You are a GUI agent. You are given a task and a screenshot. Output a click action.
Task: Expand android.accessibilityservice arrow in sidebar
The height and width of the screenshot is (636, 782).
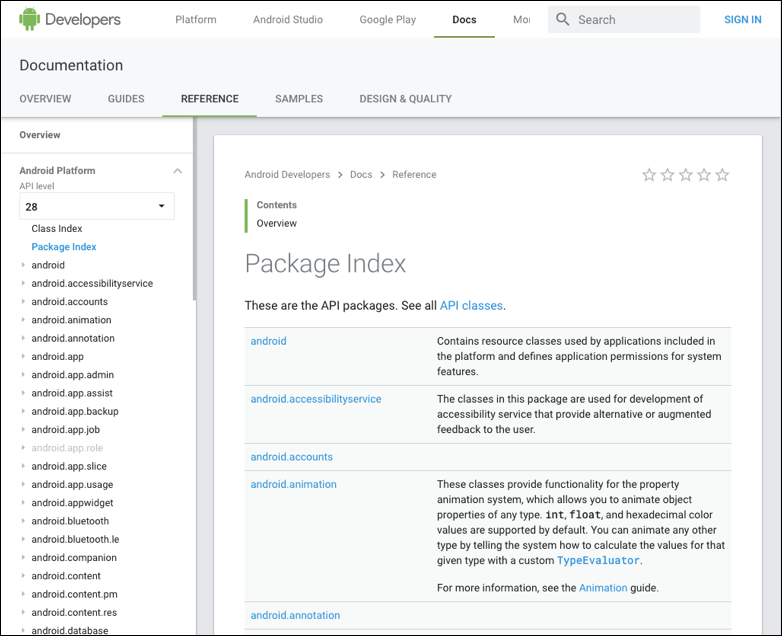coord(23,283)
